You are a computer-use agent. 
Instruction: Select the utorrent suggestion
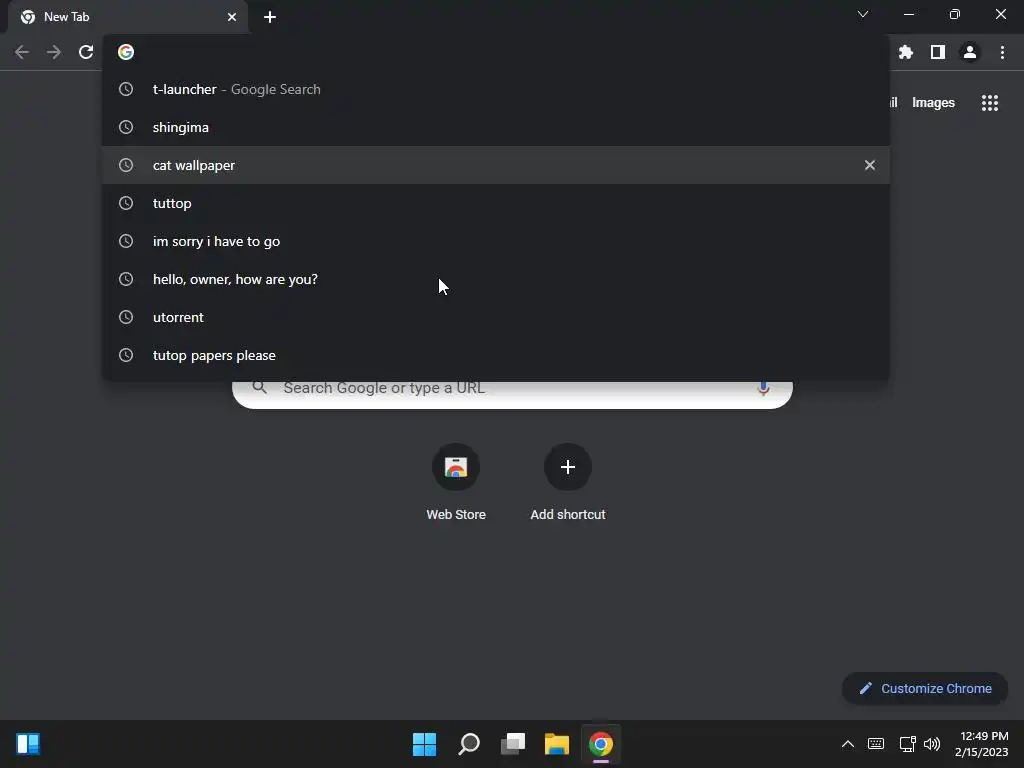click(x=496, y=317)
